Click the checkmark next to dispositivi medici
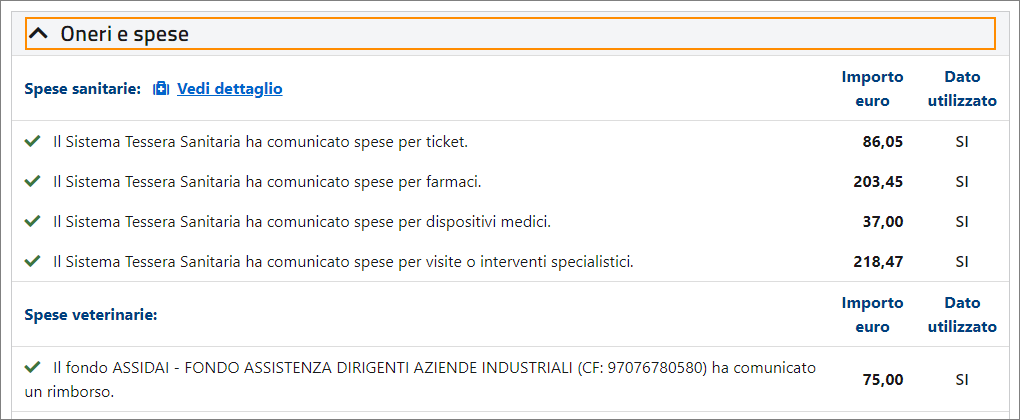This screenshot has height=420, width=1020. pos(33,221)
